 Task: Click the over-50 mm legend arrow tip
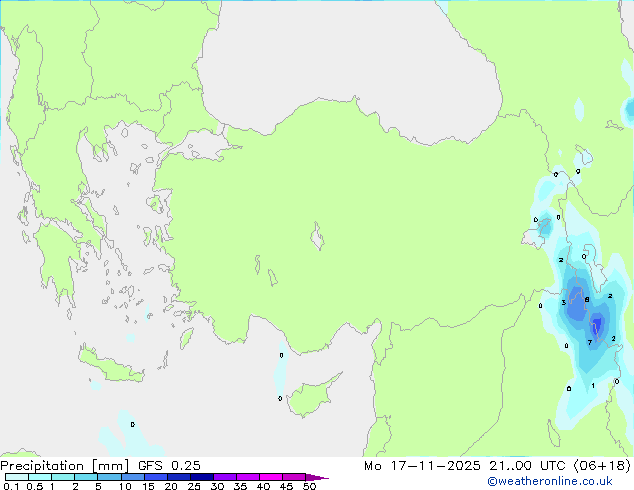click(317, 477)
